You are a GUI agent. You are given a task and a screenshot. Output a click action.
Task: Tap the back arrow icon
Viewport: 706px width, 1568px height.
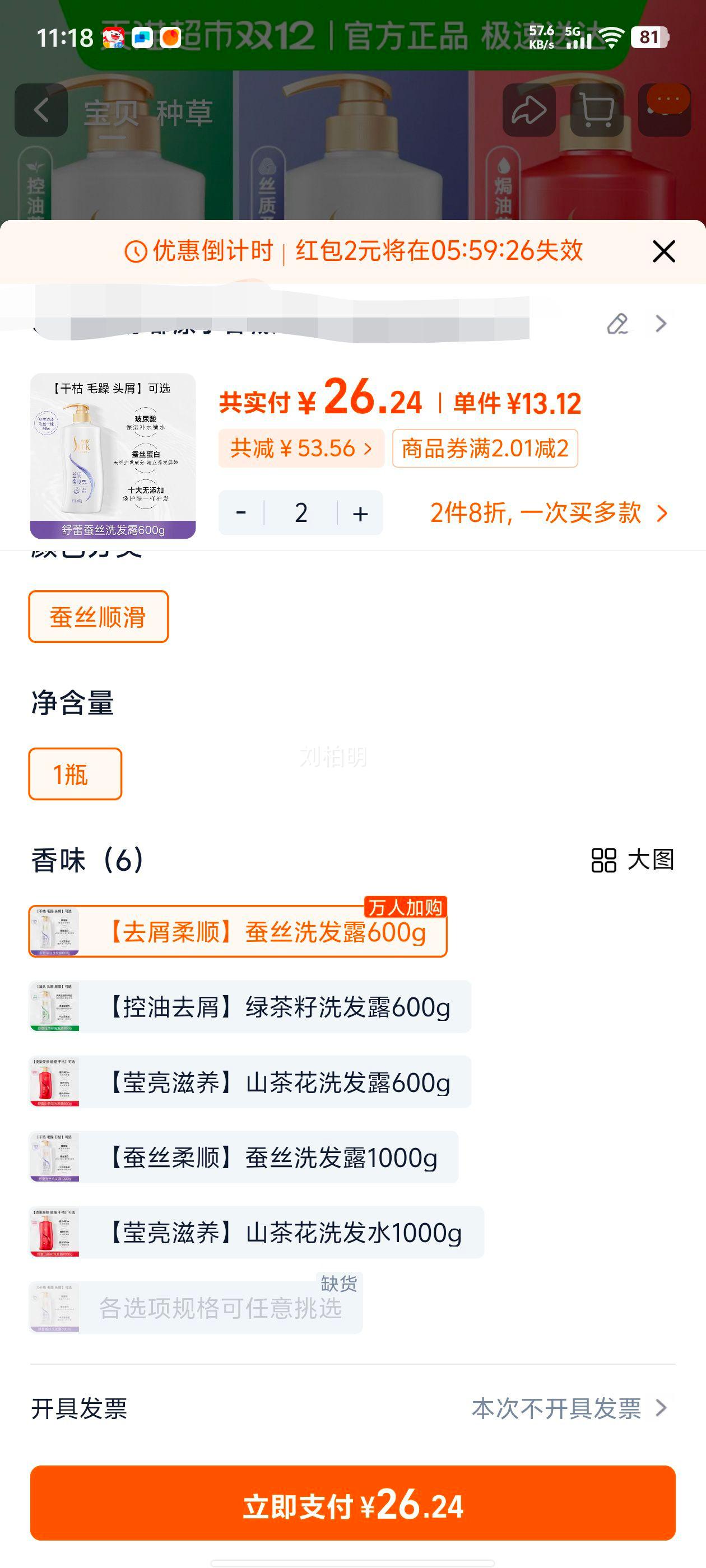click(41, 110)
